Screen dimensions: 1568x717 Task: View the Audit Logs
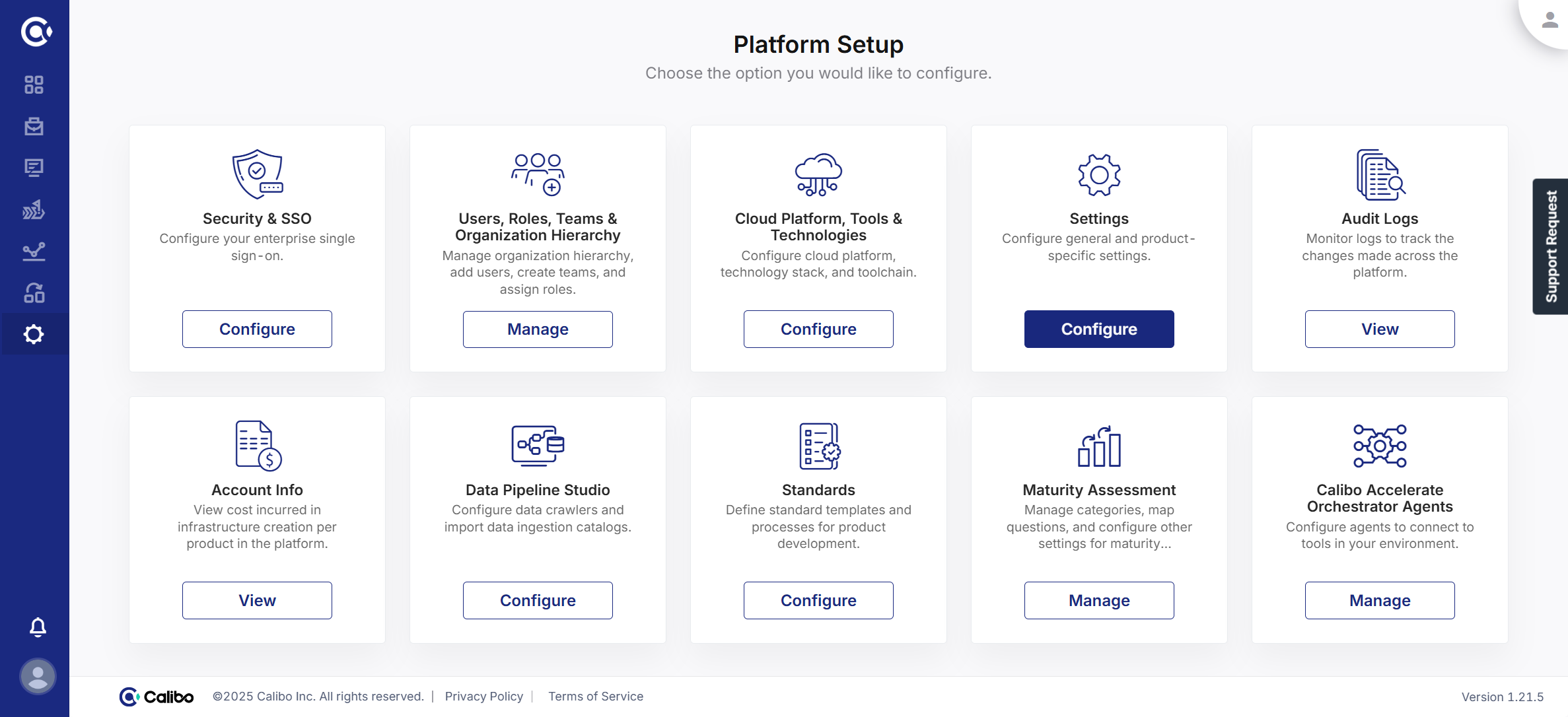pyautogui.click(x=1380, y=329)
